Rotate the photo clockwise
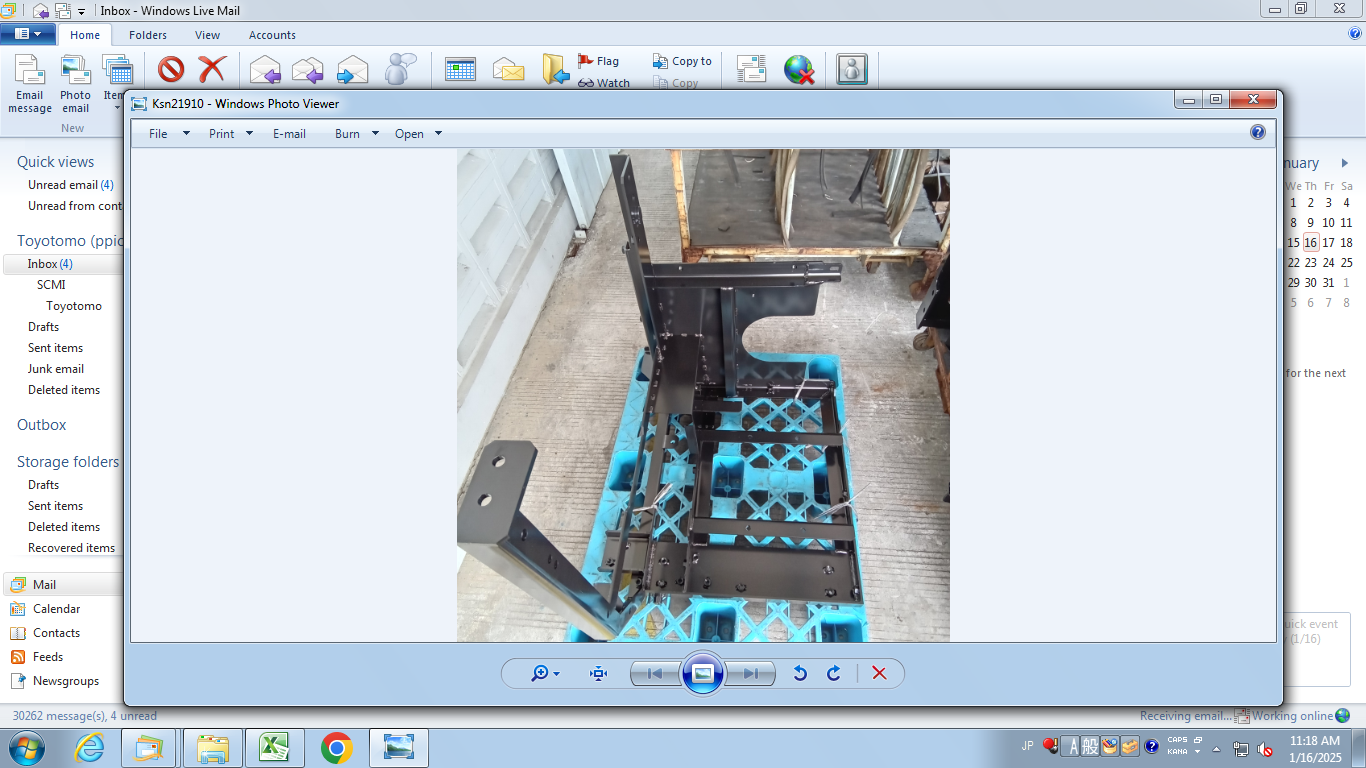Screen dimensions: 1366x768 pos(833,673)
